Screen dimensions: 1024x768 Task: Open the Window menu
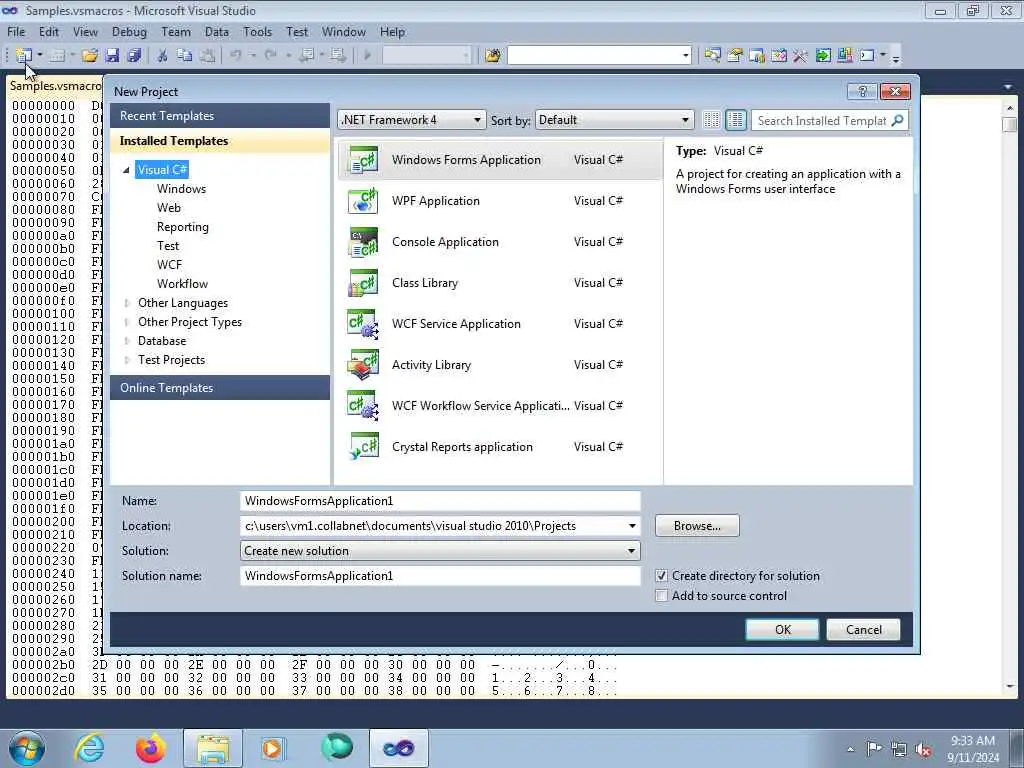pyautogui.click(x=344, y=32)
